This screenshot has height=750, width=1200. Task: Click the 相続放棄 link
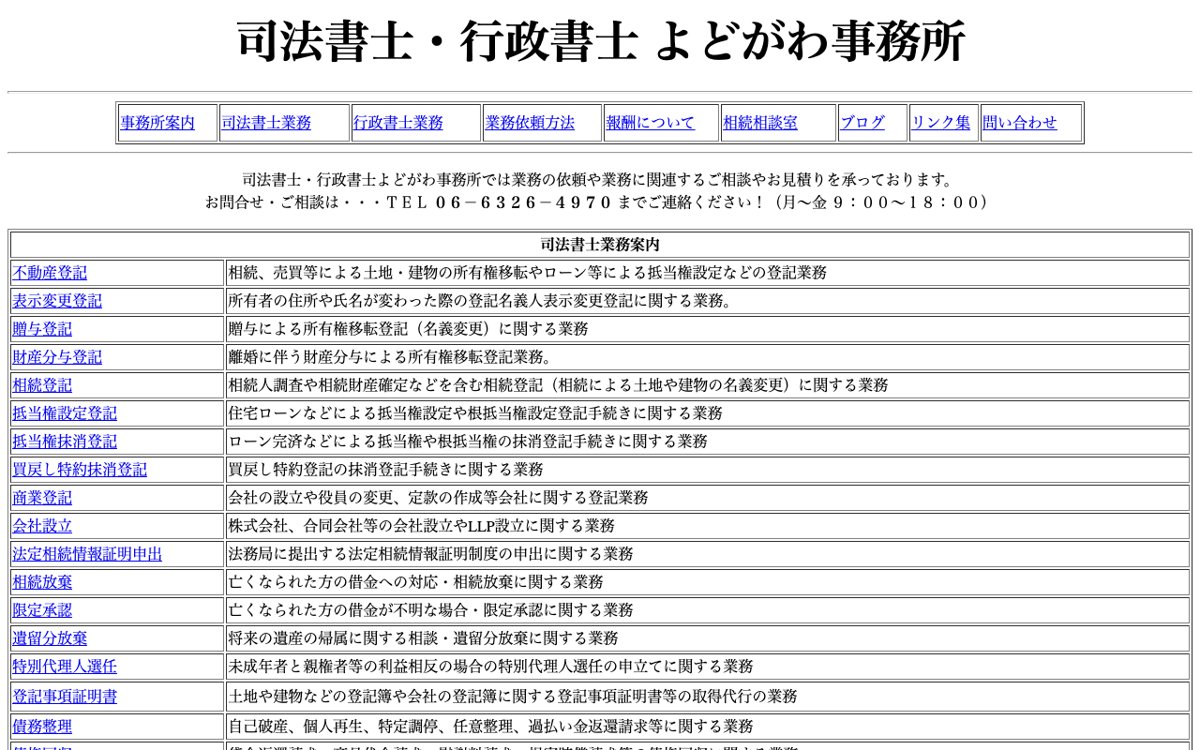tap(42, 581)
